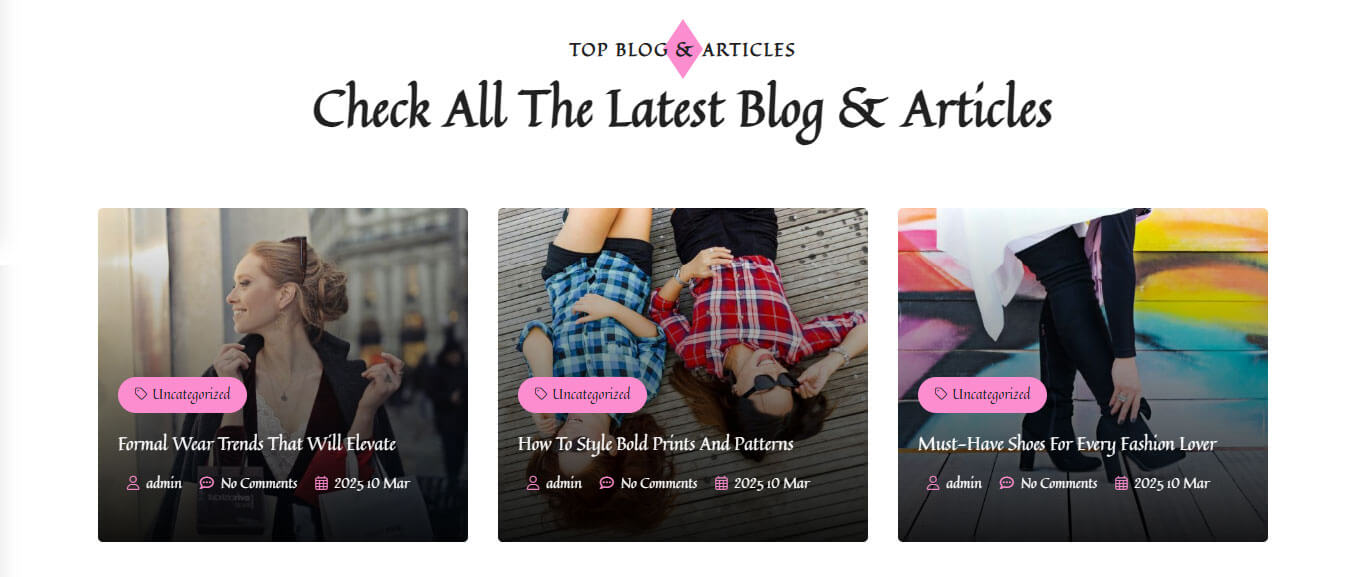This screenshot has height=577, width=1366.
Task: Click comment bubble icon on Bold Prints post
Action: [x=607, y=483]
